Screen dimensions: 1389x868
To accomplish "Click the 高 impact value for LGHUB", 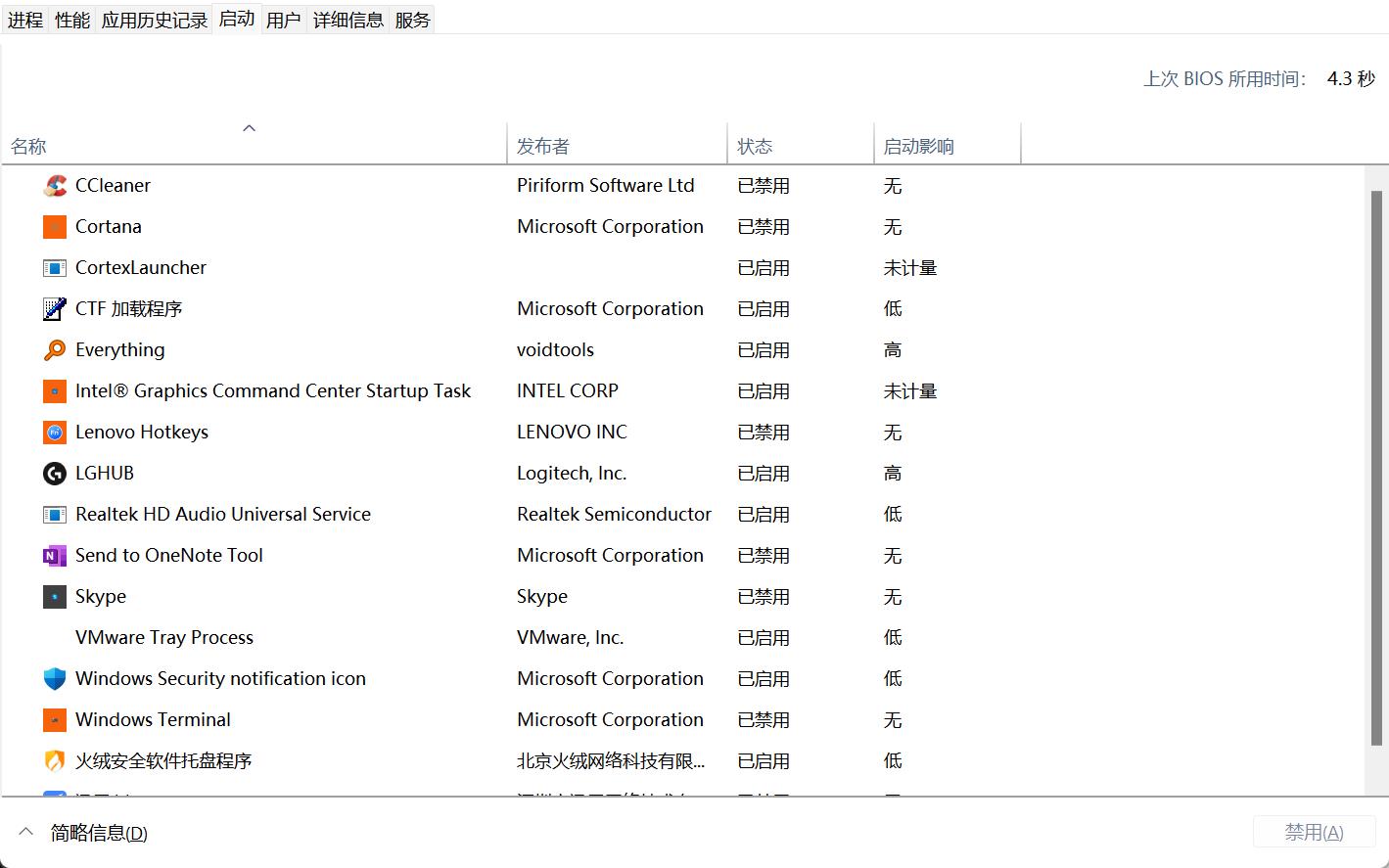I will tap(893, 473).
